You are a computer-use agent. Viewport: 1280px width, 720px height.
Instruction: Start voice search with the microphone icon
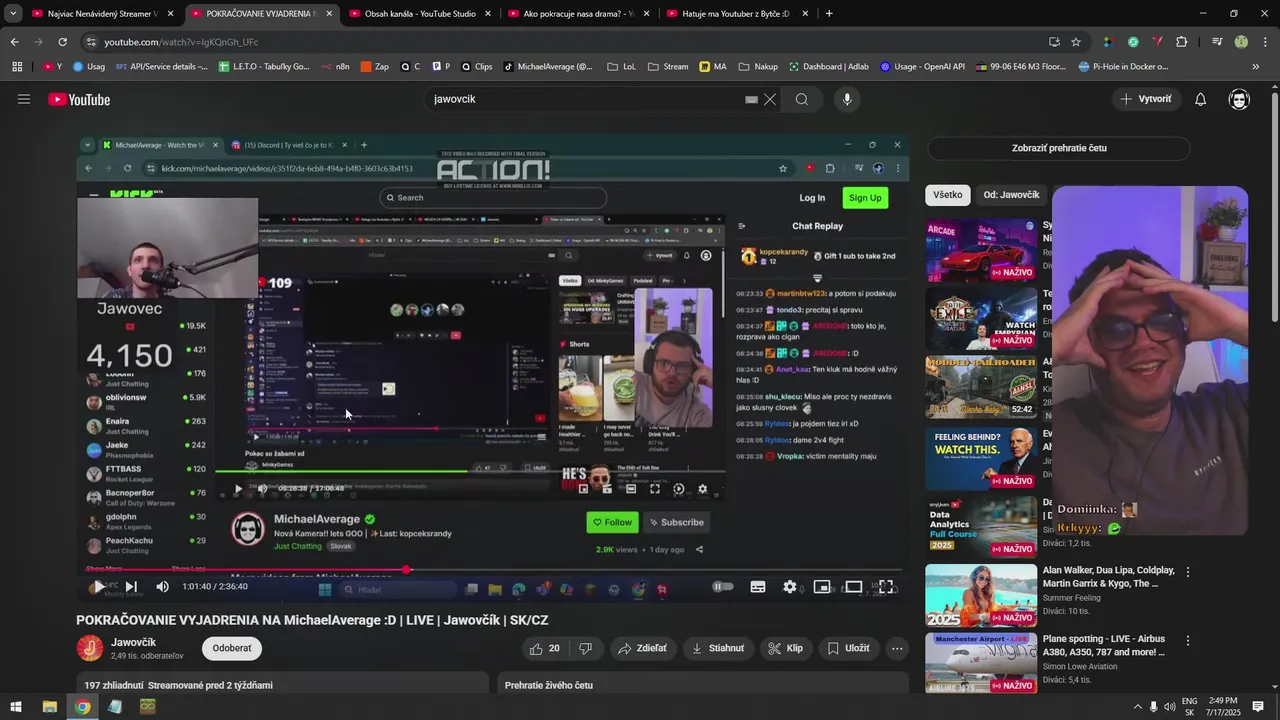click(847, 99)
